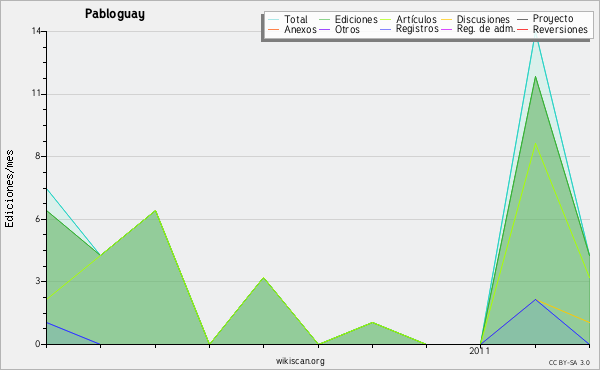Click the CC BY-SA 3.0 license text
This screenshot has width=600, height=370.
tap(569, 363)
